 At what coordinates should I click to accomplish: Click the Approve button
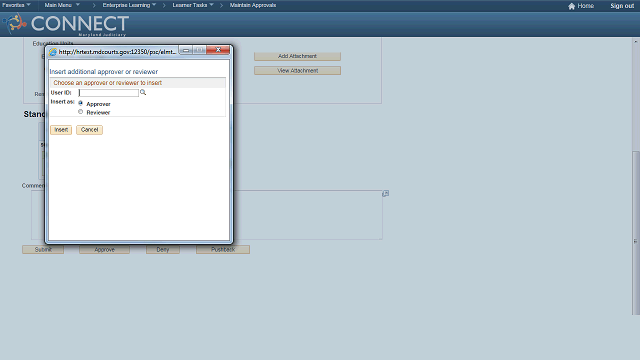[104, 249]
